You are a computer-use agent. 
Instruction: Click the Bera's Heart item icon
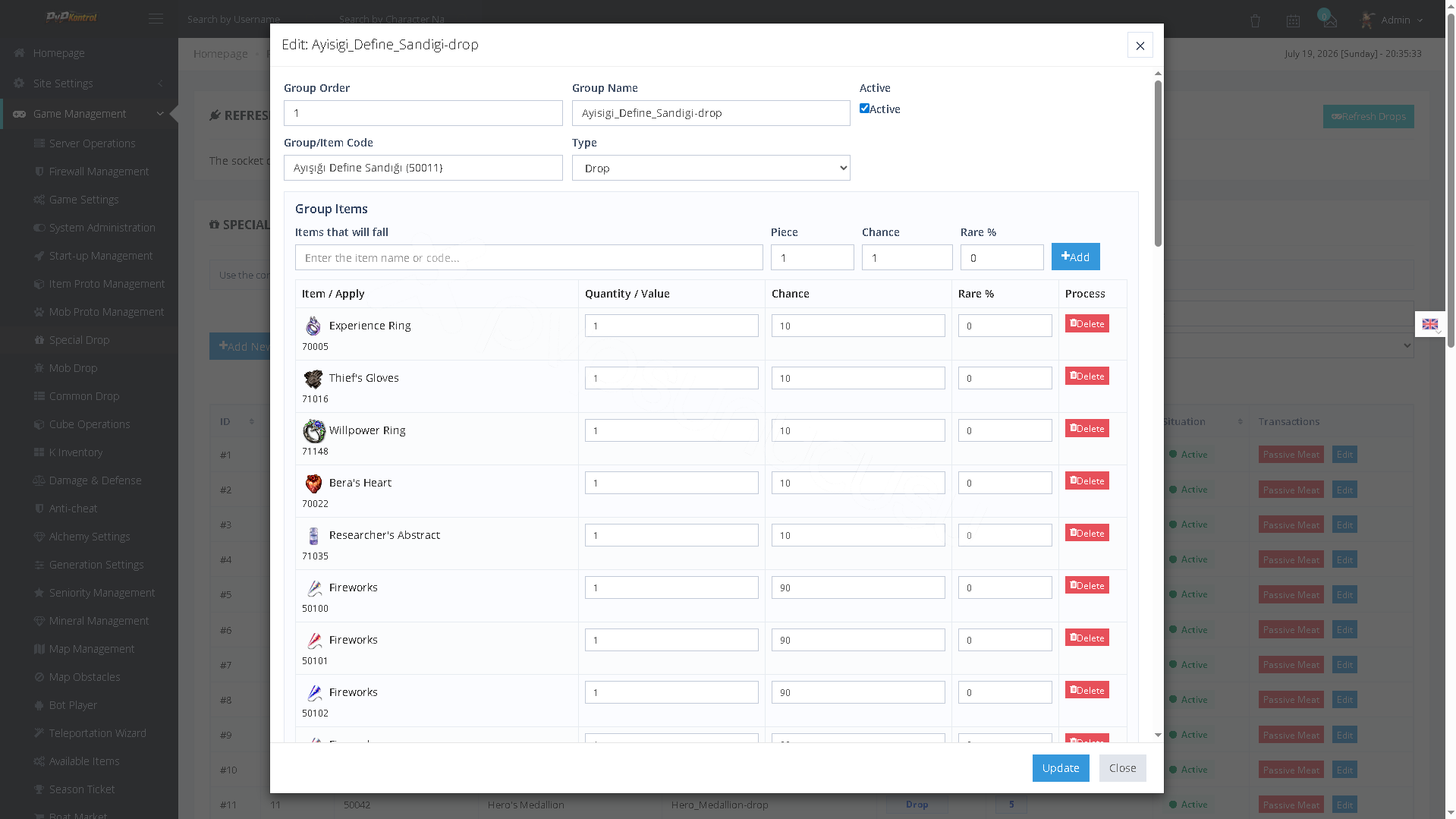tap(313, 483)
